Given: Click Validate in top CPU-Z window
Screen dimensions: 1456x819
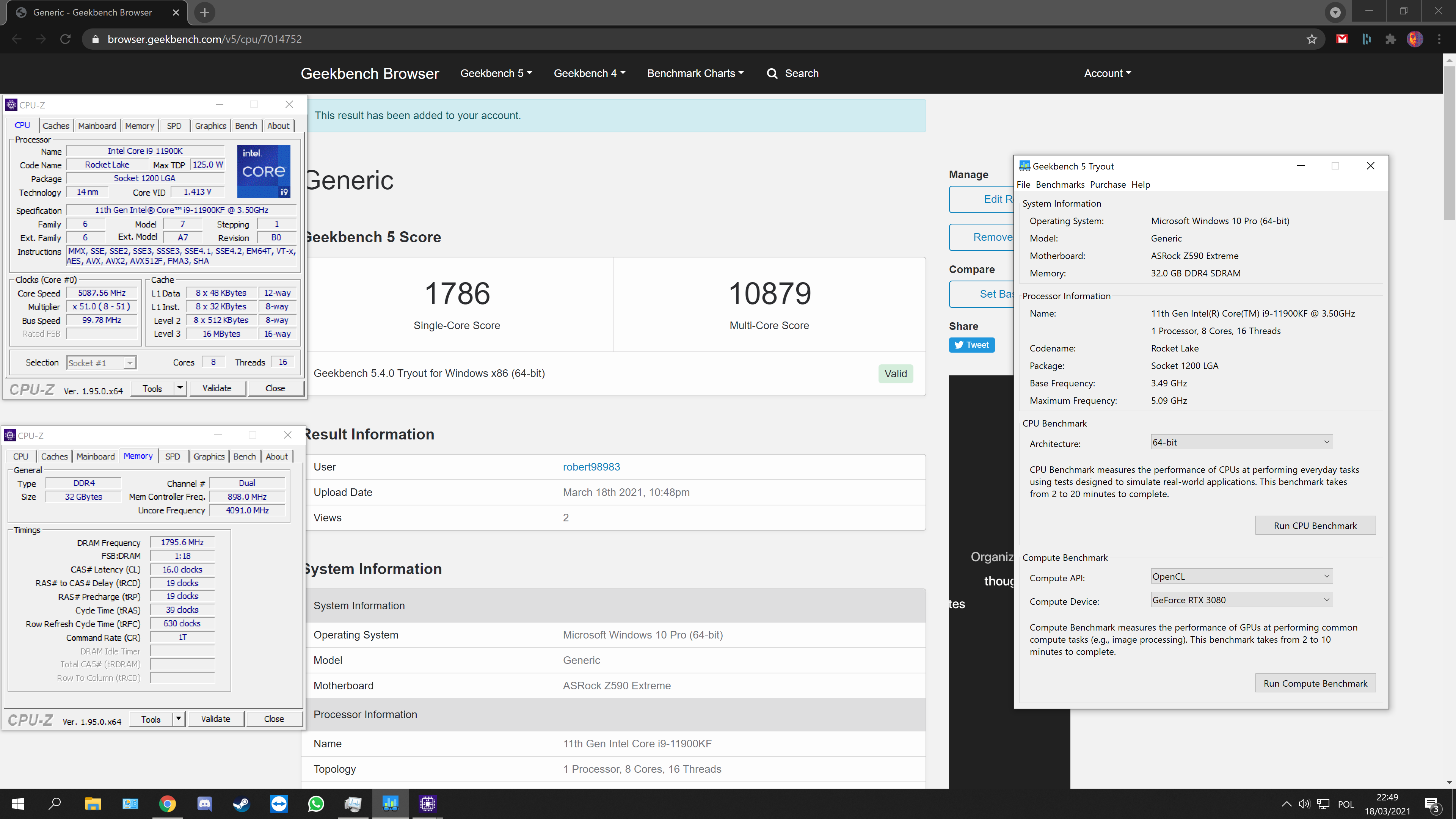Looking at the screenshot, I should [x=217, y=388].
